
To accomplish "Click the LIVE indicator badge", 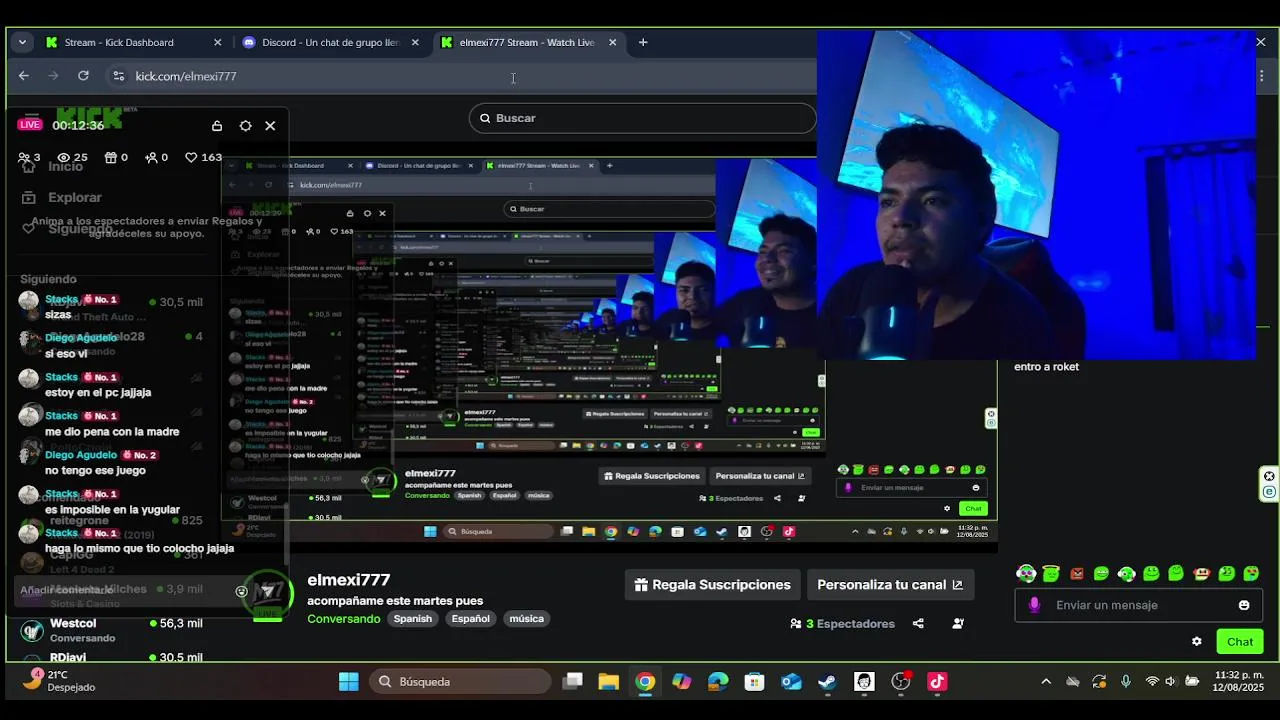I will (x=30, y=125).
